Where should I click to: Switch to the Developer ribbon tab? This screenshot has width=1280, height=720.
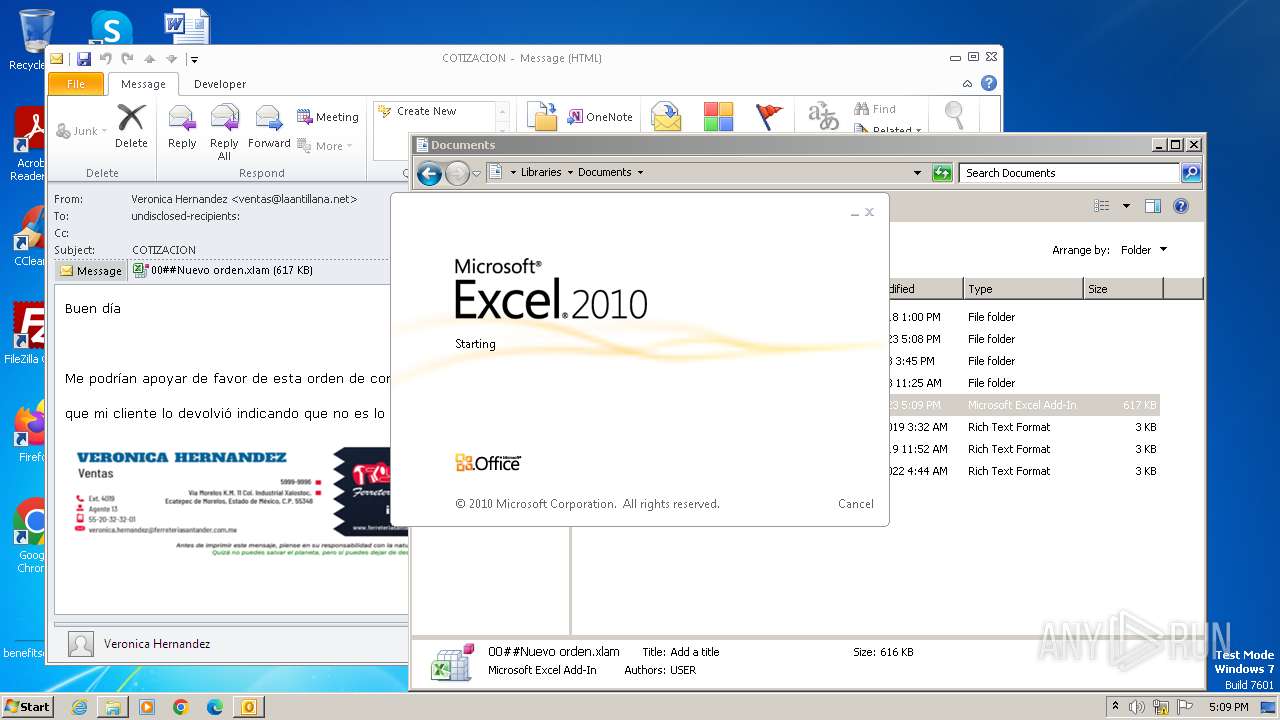(220, 84)
